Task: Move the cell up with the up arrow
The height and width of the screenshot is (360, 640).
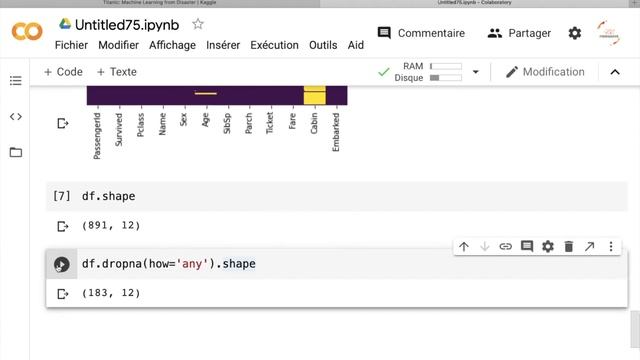Action: 464,247
